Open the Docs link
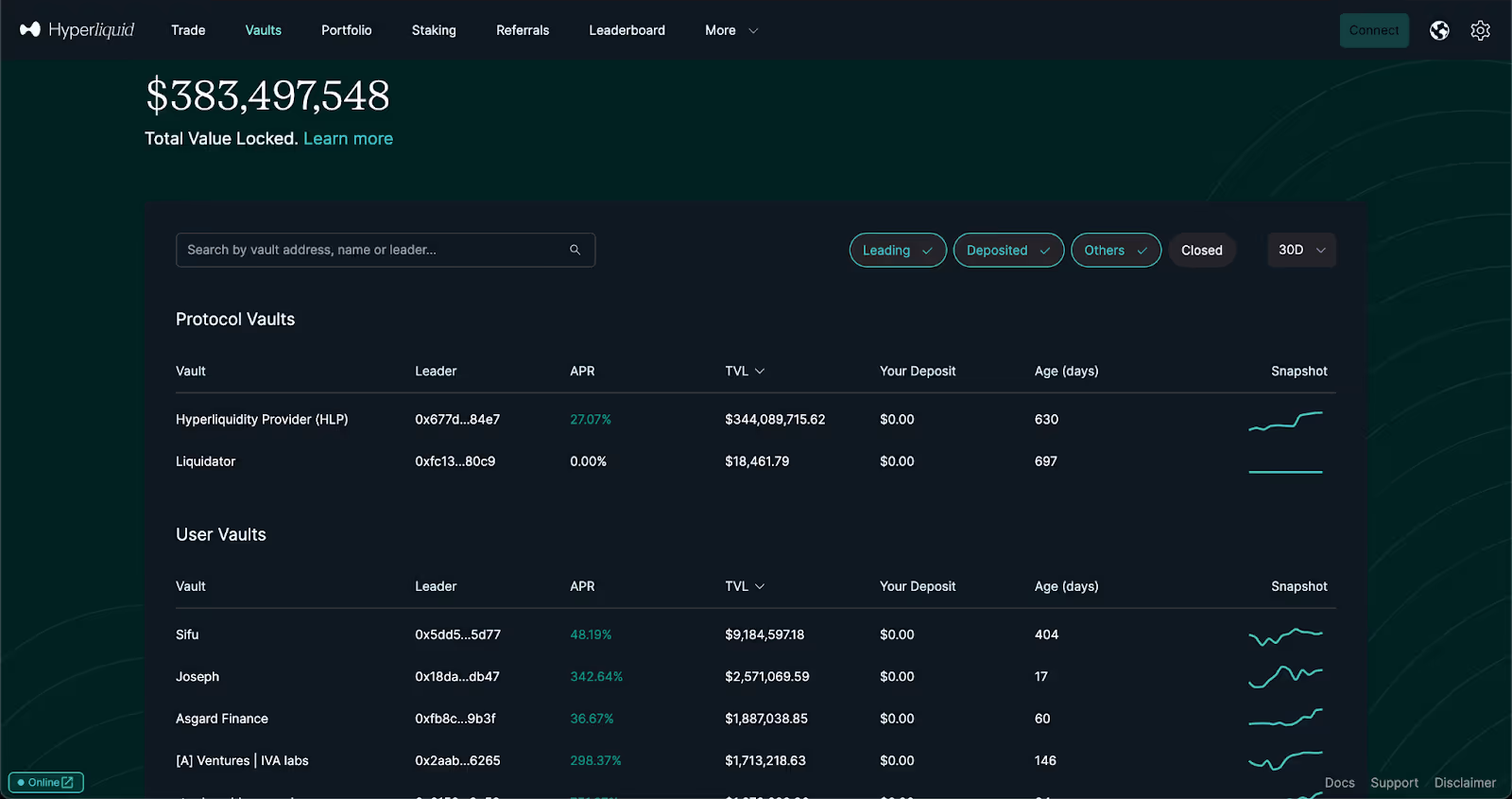The width and height of the screenshot is (1512, 799). [1339, 782]
